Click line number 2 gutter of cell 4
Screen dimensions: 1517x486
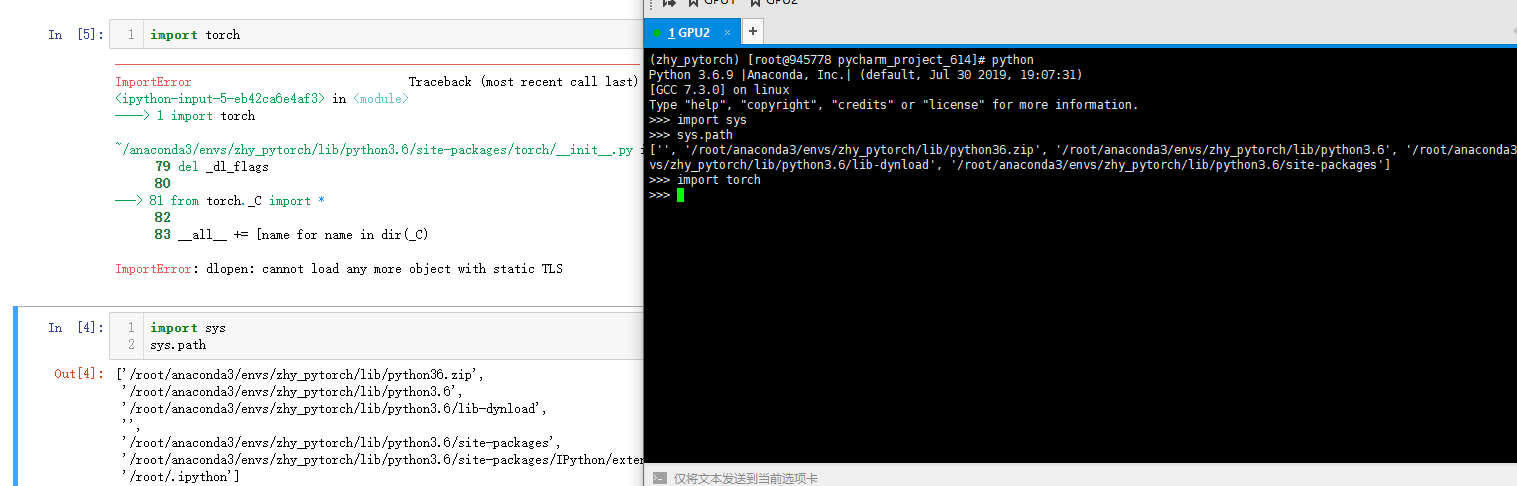pos(131,345)
